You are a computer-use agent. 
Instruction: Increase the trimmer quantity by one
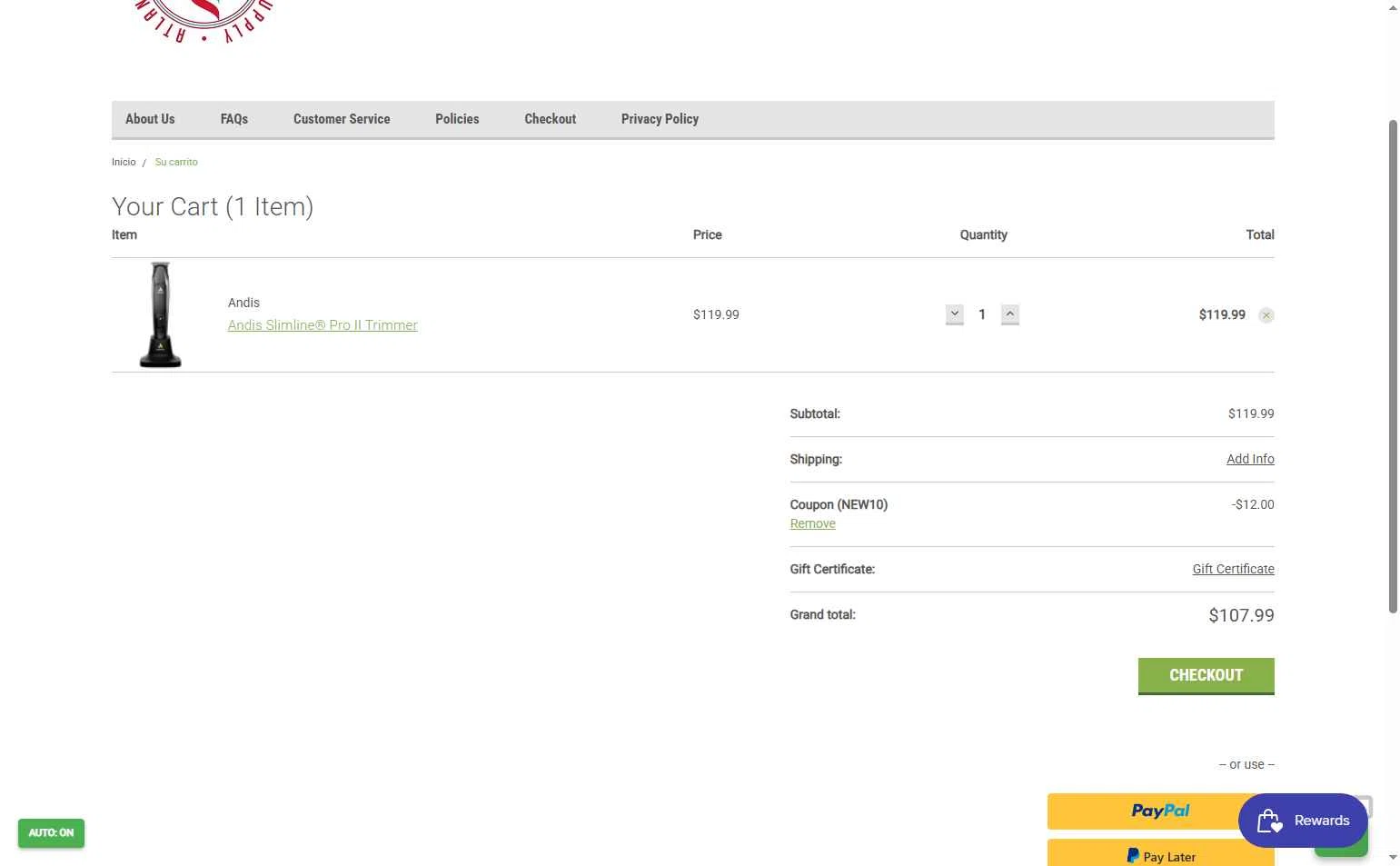[1009, 314]
